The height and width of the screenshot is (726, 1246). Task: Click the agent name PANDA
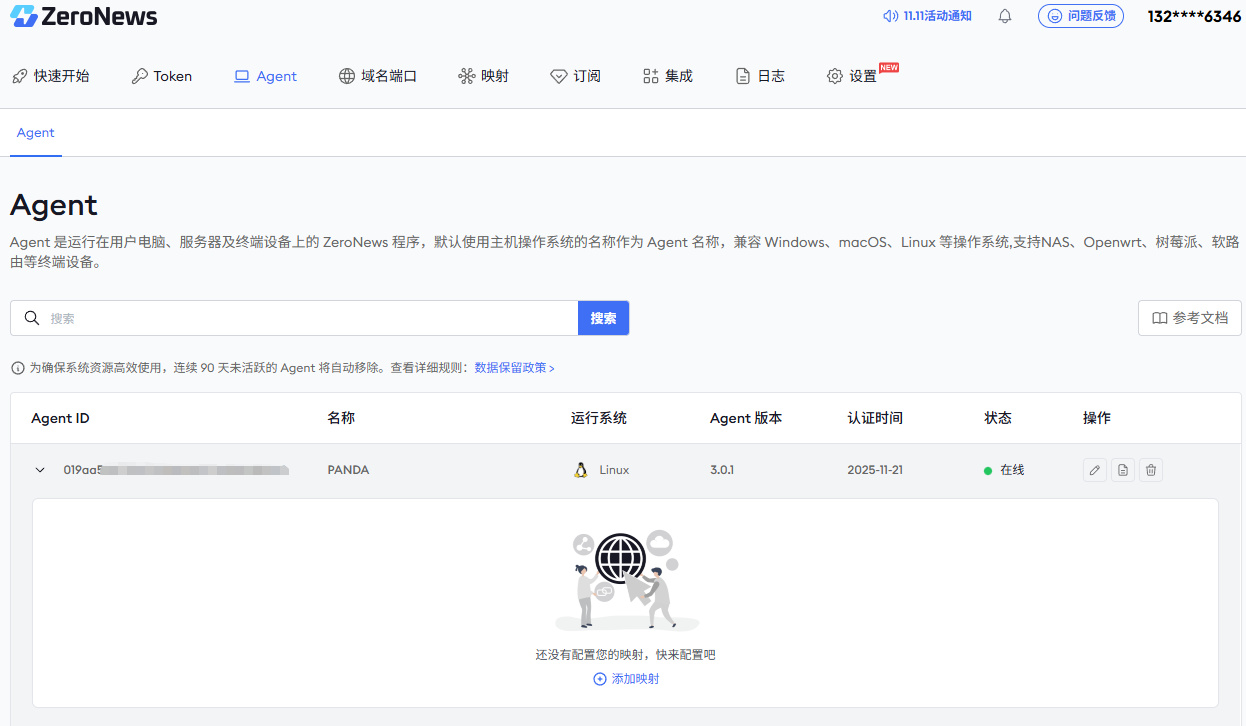coord(348,470)
